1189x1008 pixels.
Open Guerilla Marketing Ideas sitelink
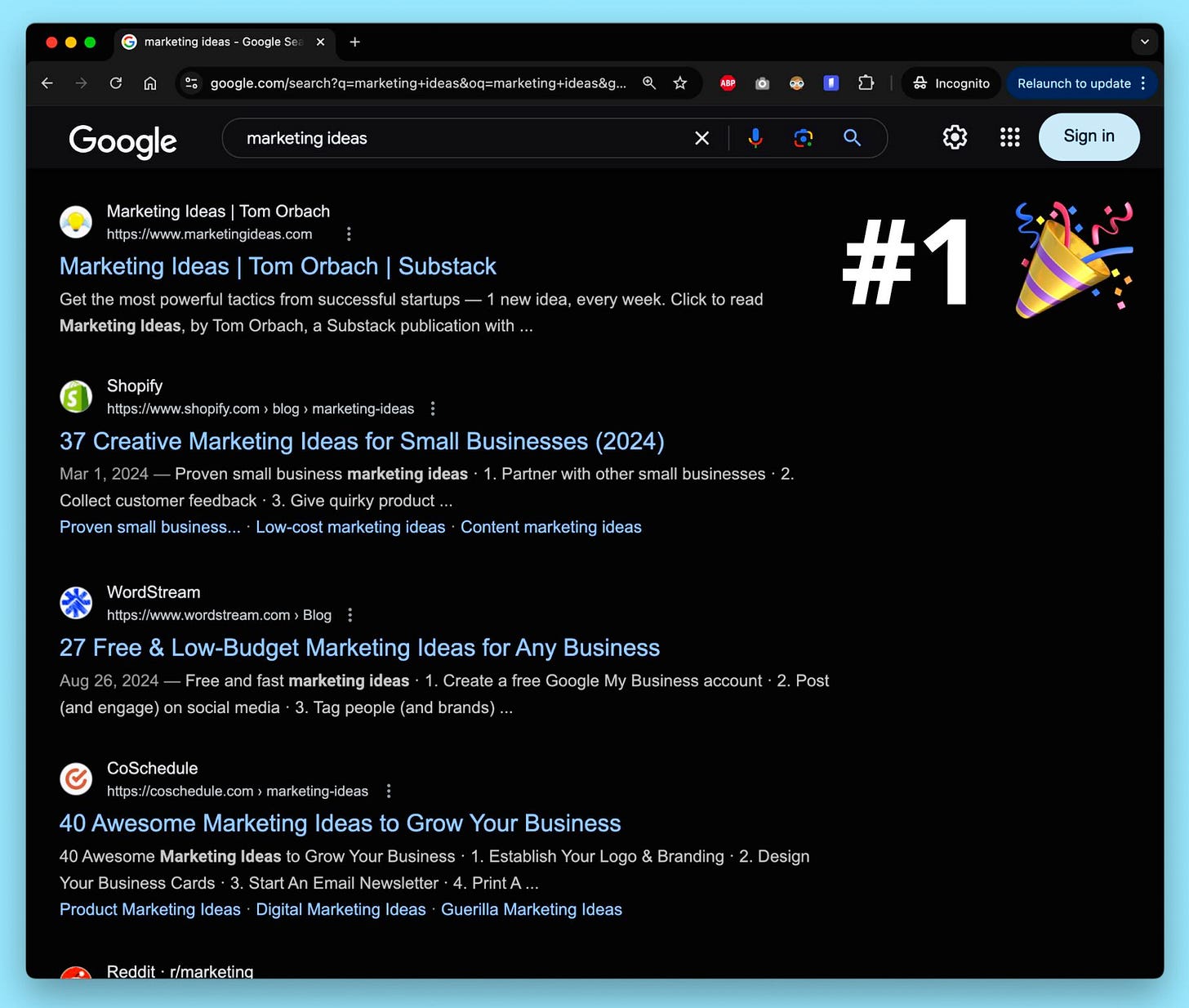pos(532,909)
